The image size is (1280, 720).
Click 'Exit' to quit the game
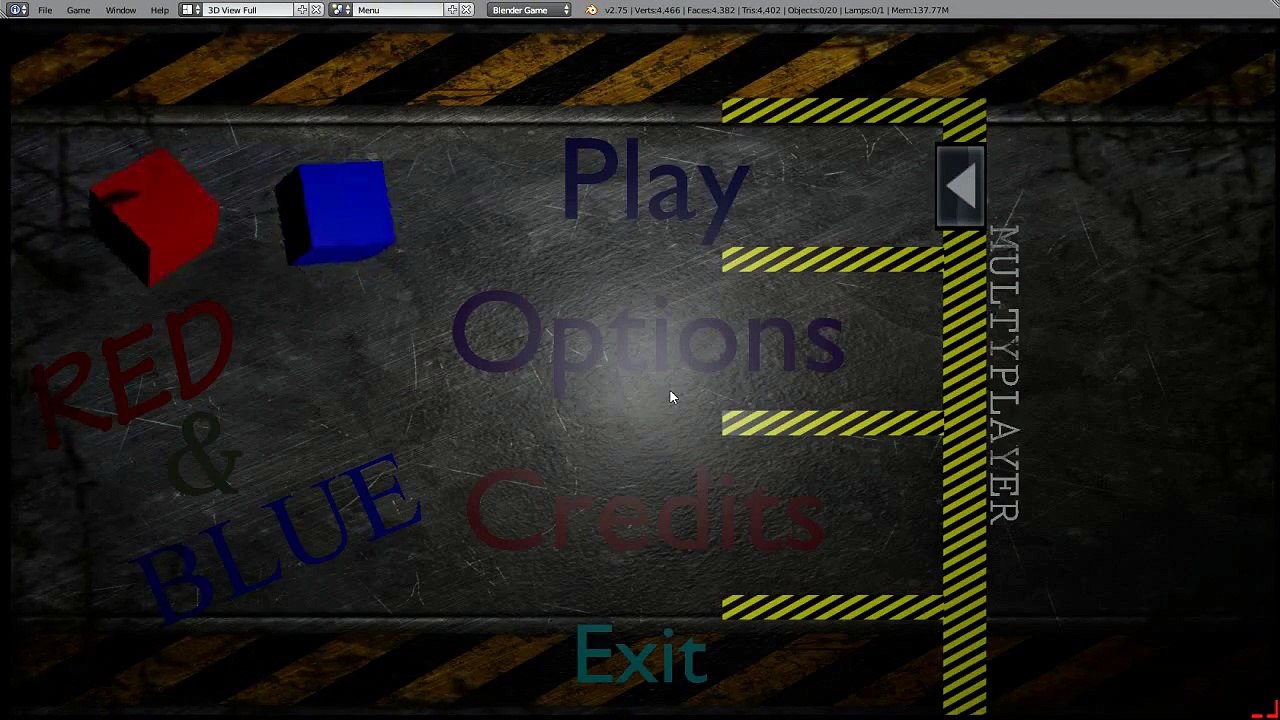point(641,656)
